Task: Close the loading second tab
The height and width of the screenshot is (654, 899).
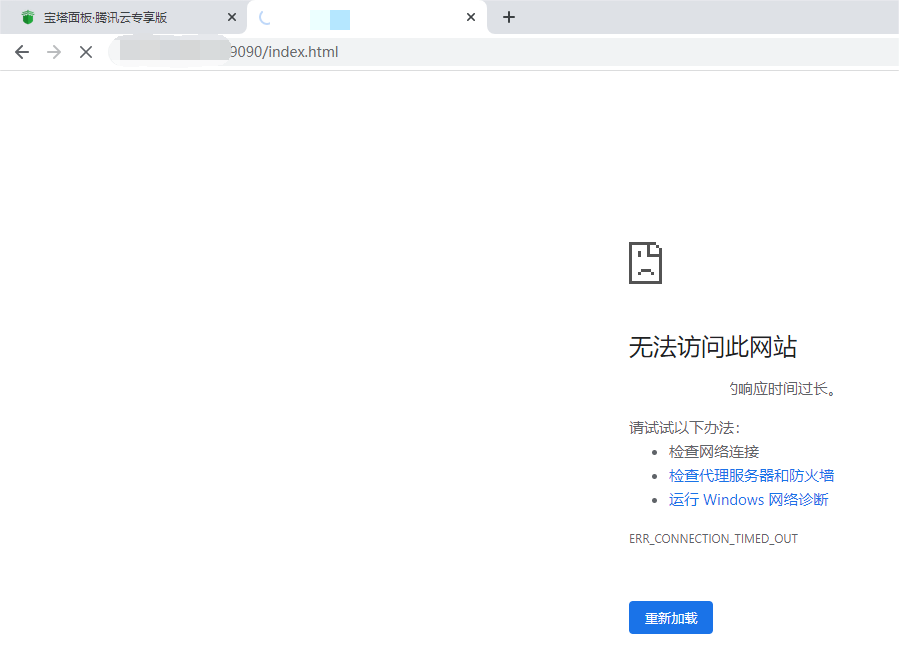Action: pos(470,17)
